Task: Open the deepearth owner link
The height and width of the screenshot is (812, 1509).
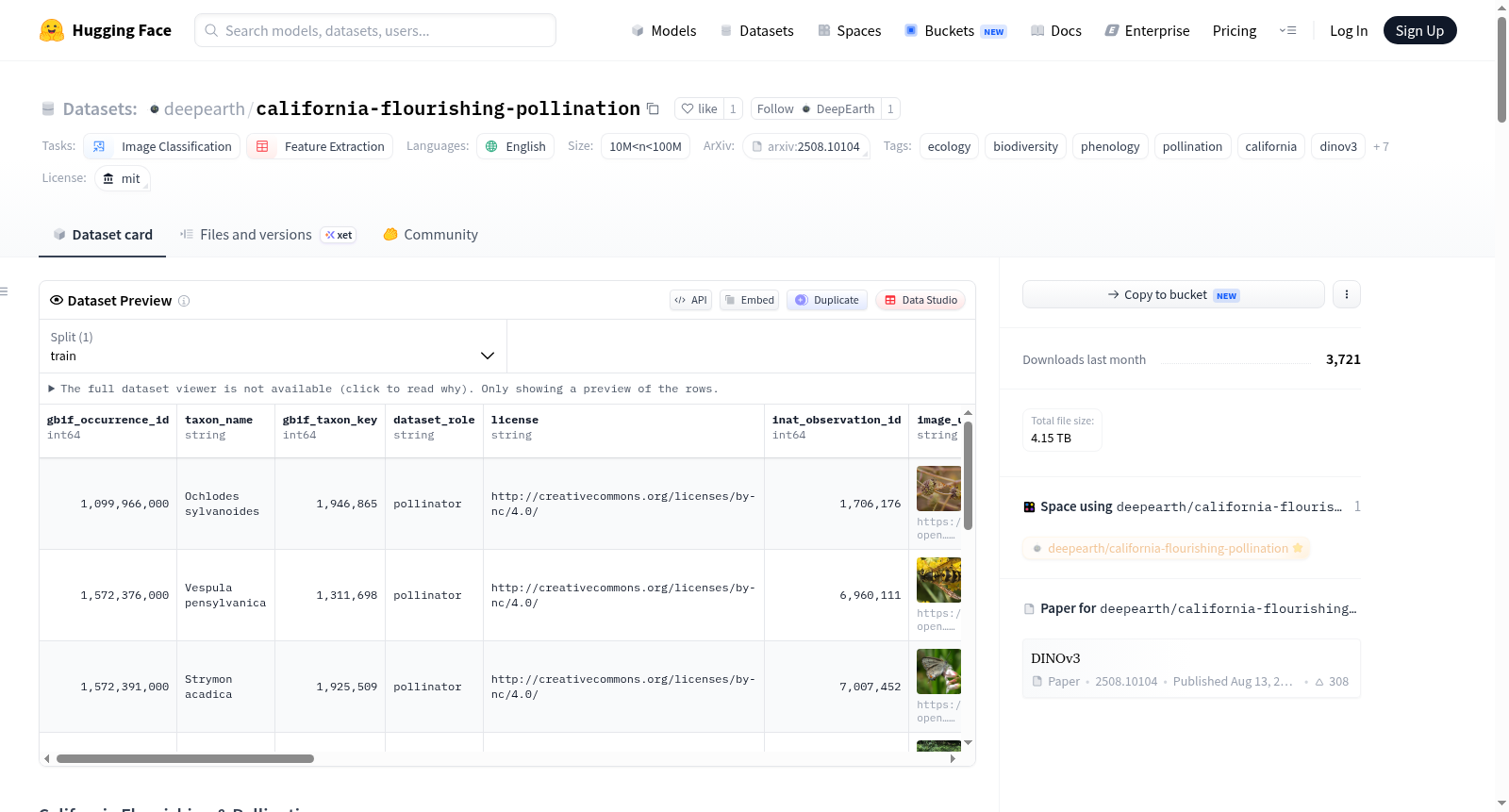Action: (x=205, y=108)
